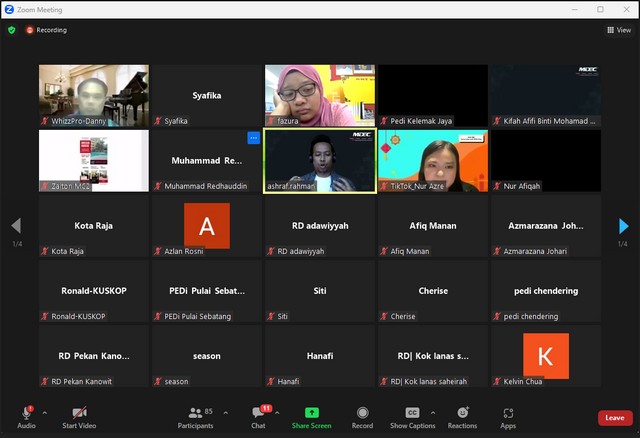
Task: Expand options arrow next to Participants
Action: click(225, 412)
